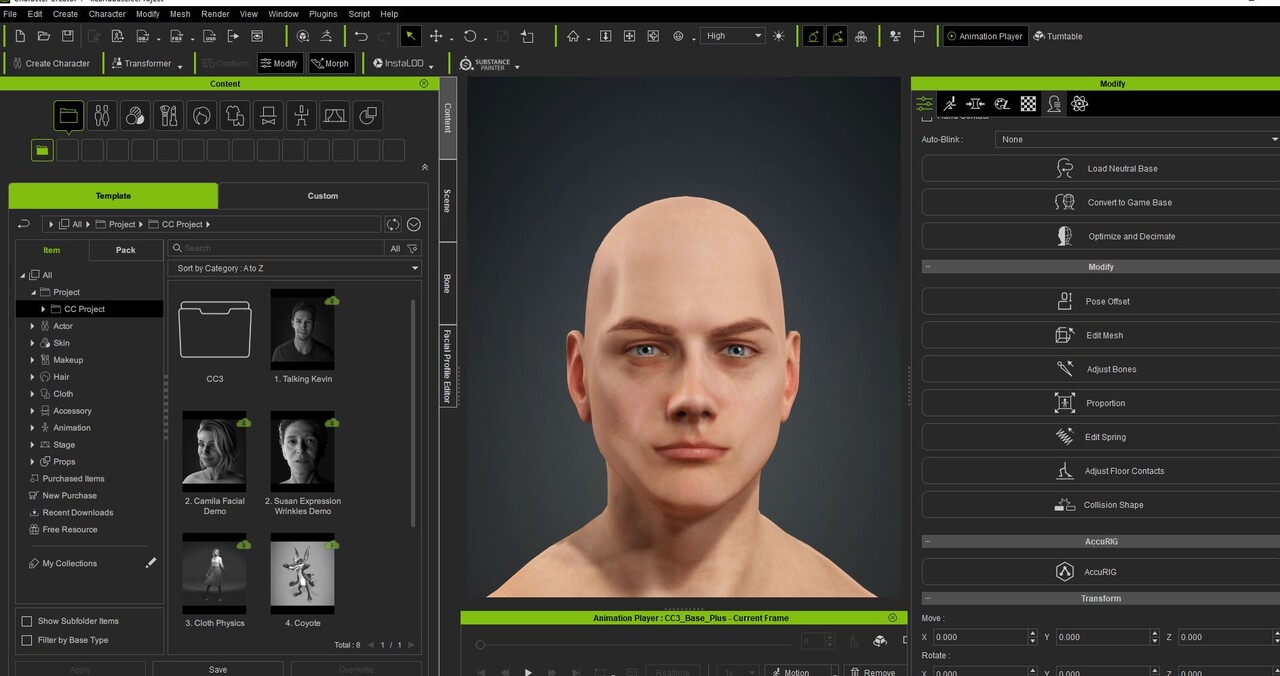
Task: Click the content Search field
Action: 275,248
